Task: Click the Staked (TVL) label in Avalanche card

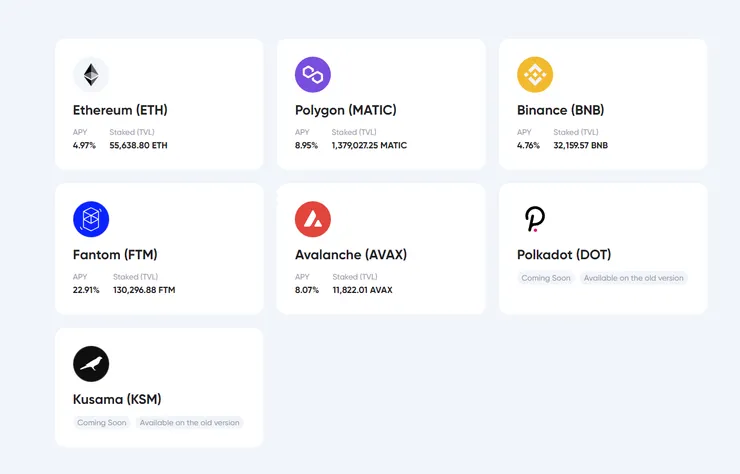Action: click(355, 277)
